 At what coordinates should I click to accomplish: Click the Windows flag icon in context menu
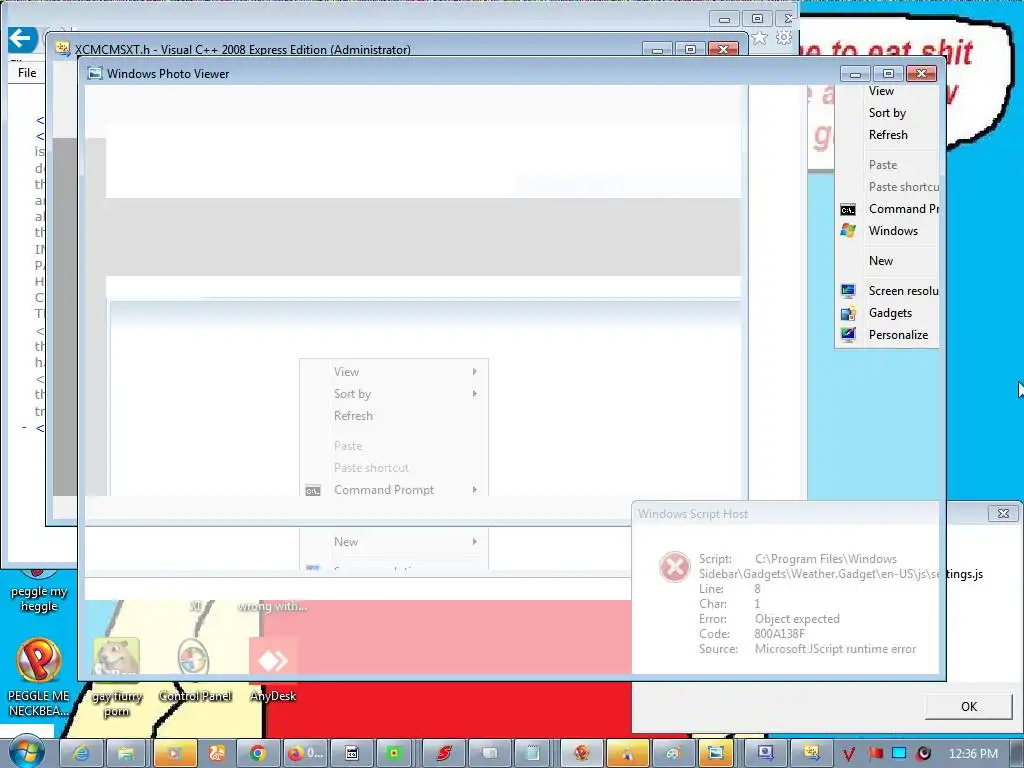tap(848, 231)
